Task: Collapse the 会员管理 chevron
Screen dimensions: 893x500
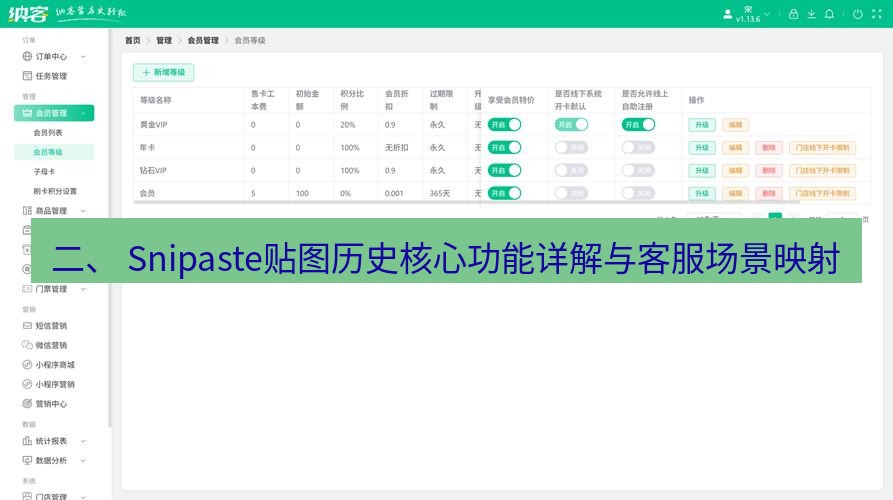Action: pyautogui.click(x=83, y=113)
